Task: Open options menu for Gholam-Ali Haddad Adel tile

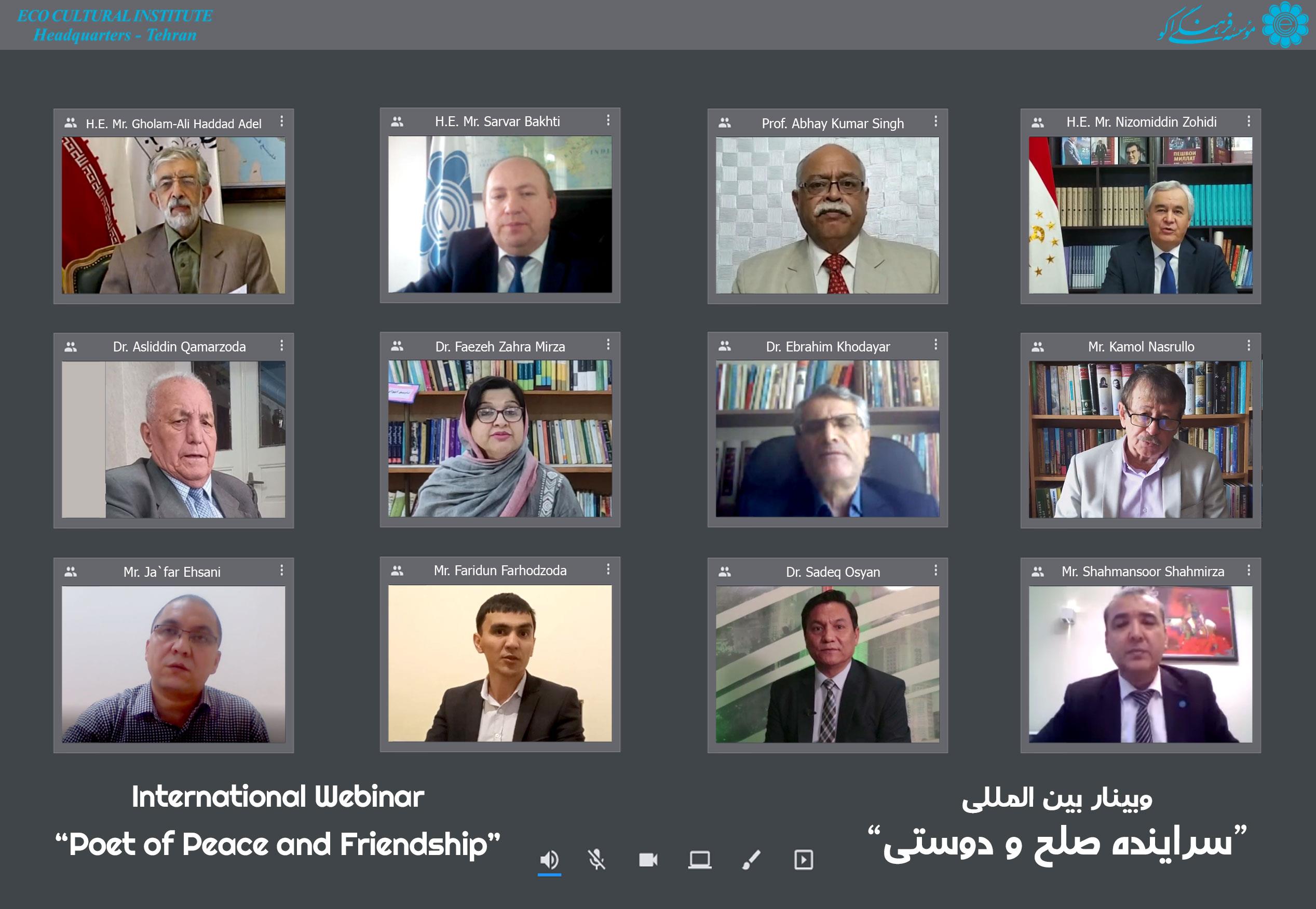Action: [281, 121]
